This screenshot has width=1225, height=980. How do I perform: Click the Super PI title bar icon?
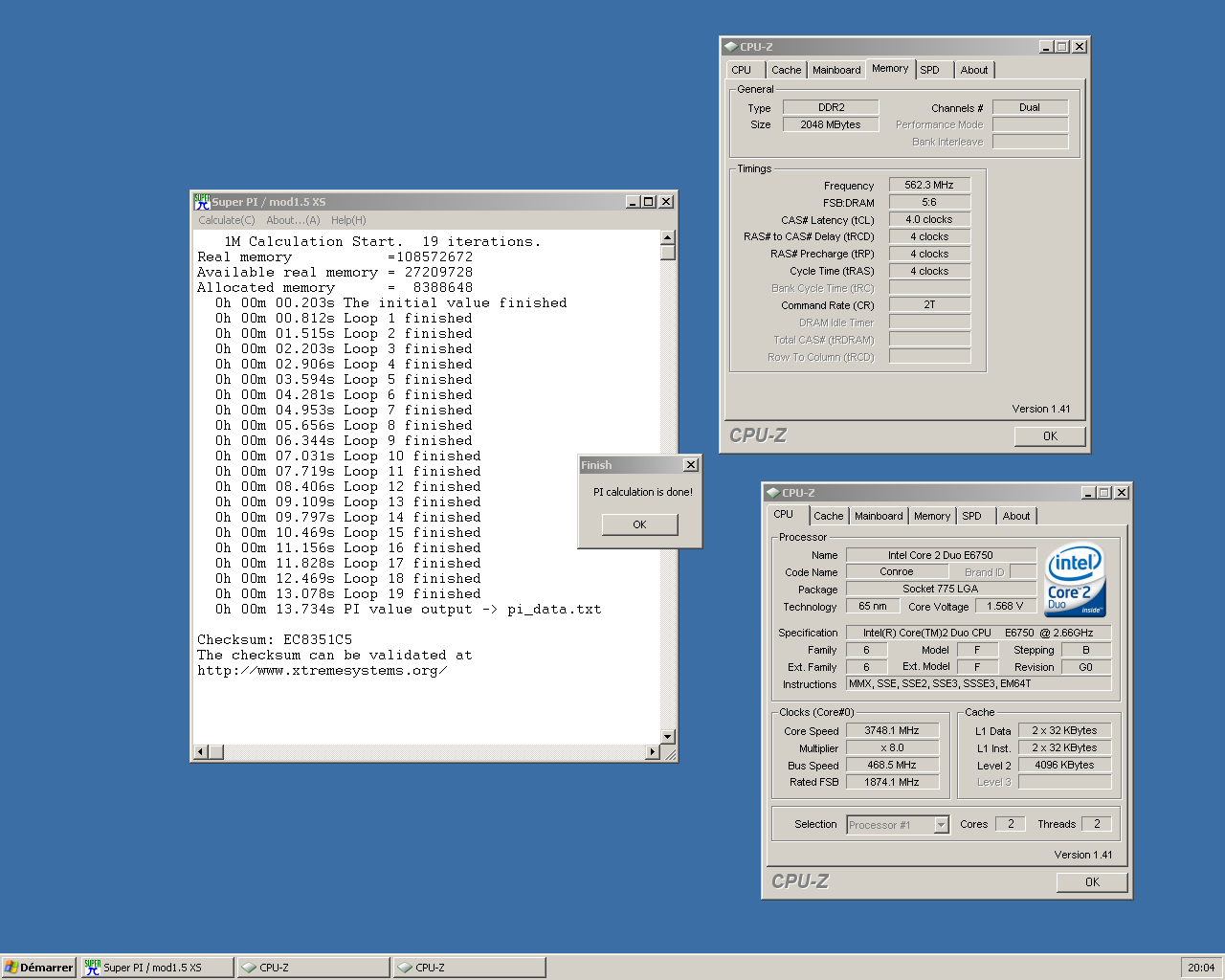coord(202,202)
